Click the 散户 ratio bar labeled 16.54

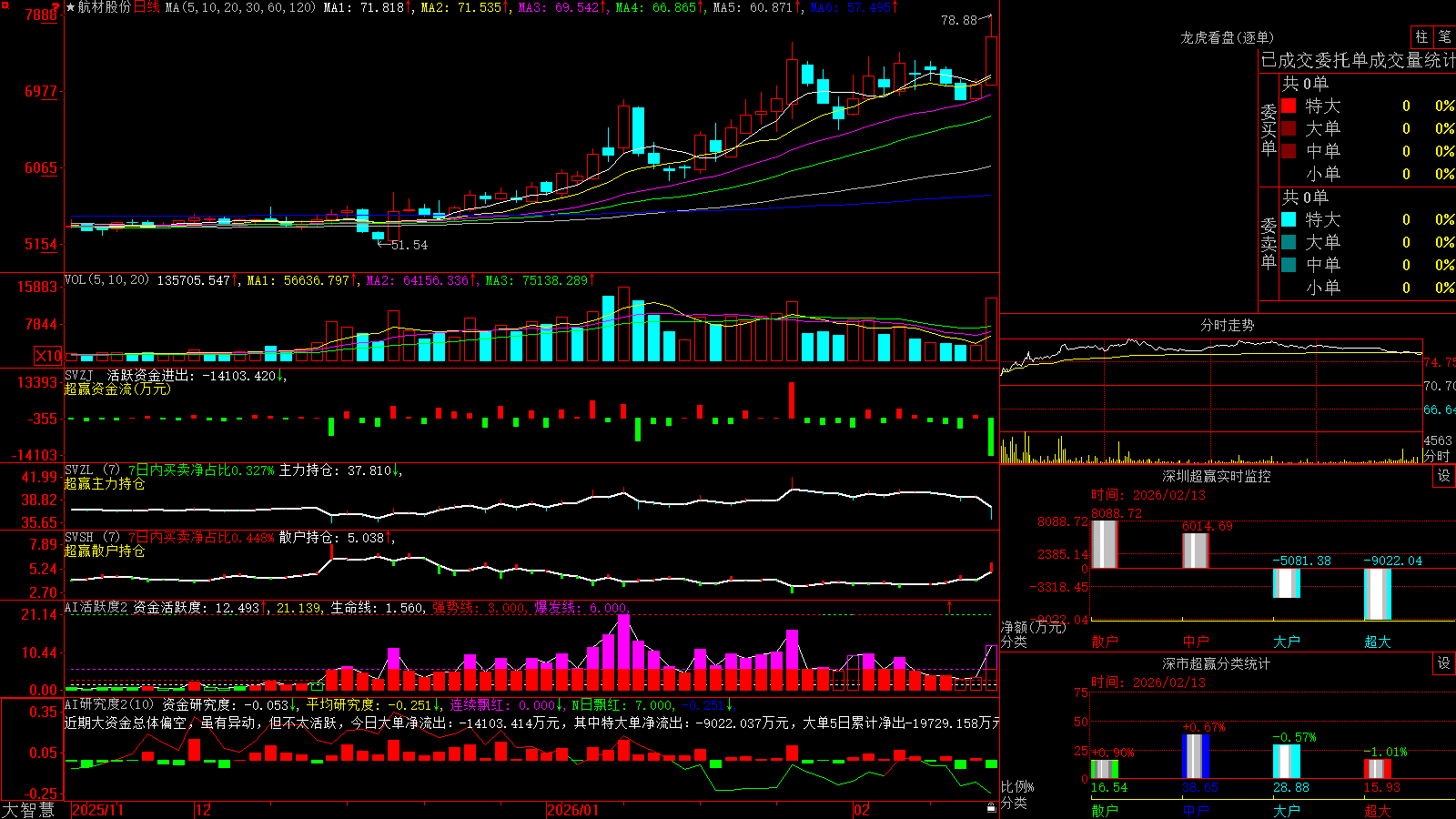[1105, 769]
